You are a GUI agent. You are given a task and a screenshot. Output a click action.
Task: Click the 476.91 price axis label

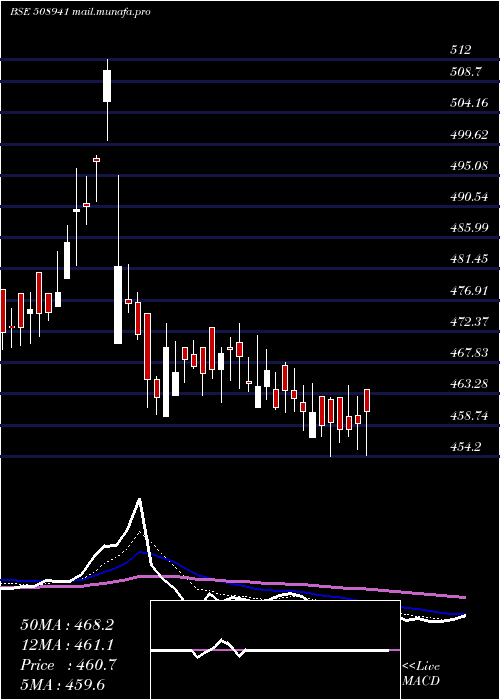(468, 291)
